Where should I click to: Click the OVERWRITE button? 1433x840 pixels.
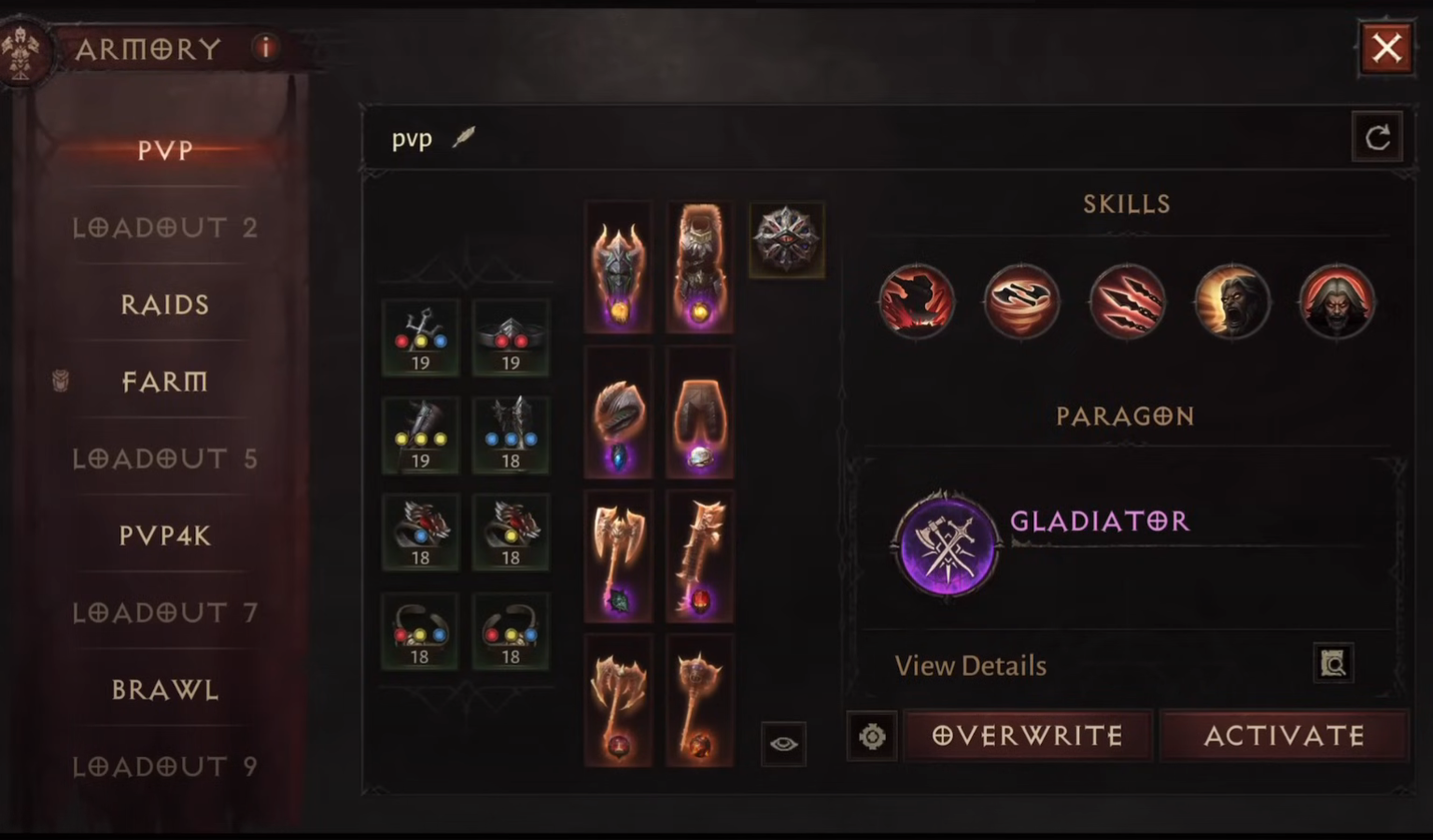(x=1028, y=735)
